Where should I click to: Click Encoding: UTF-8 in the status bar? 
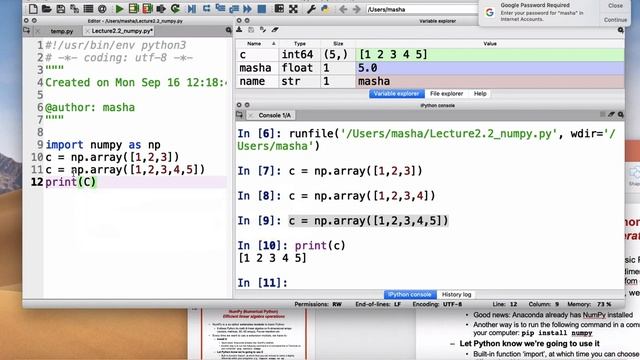click(x=437, y=304)
